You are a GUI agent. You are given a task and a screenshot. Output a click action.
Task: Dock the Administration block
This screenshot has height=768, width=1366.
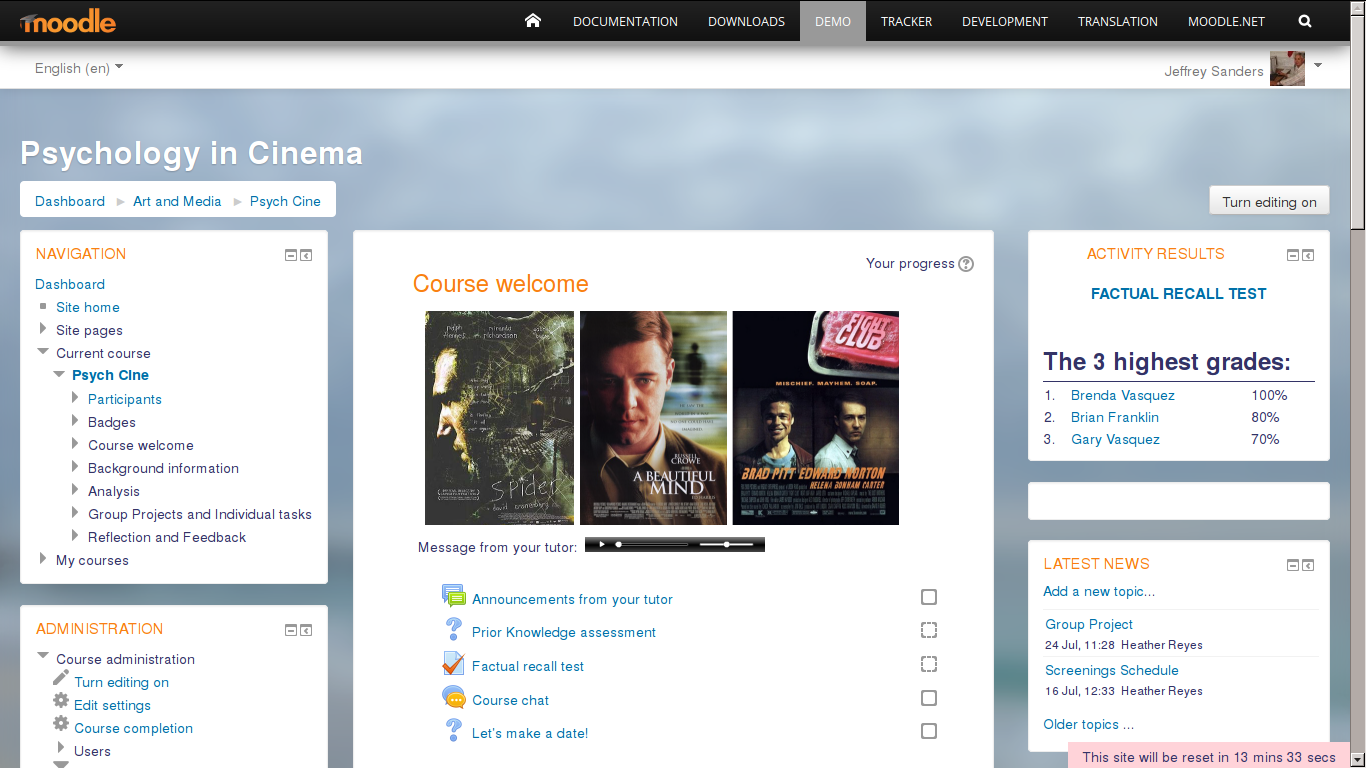click(306, 630)
